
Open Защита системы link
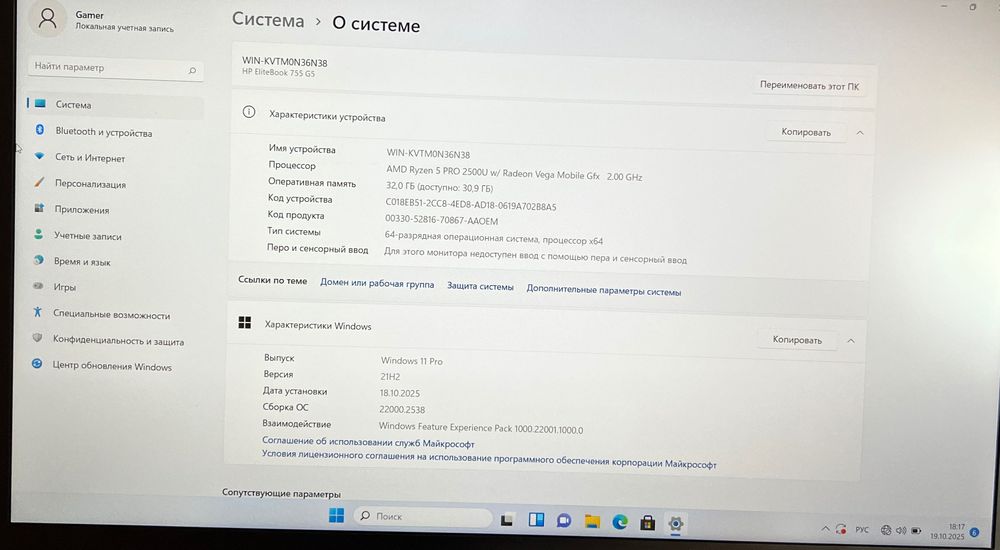coord(480,287)
